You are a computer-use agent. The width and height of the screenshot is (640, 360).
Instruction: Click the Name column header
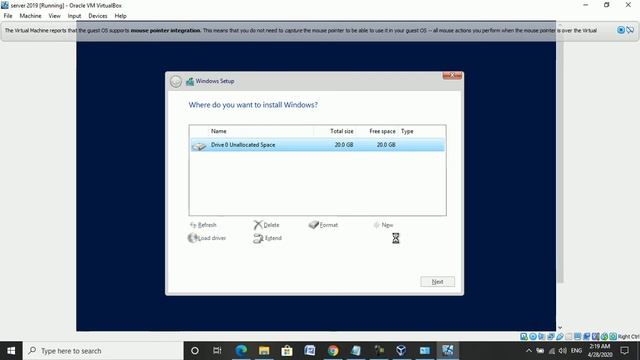tap(219, 131)
